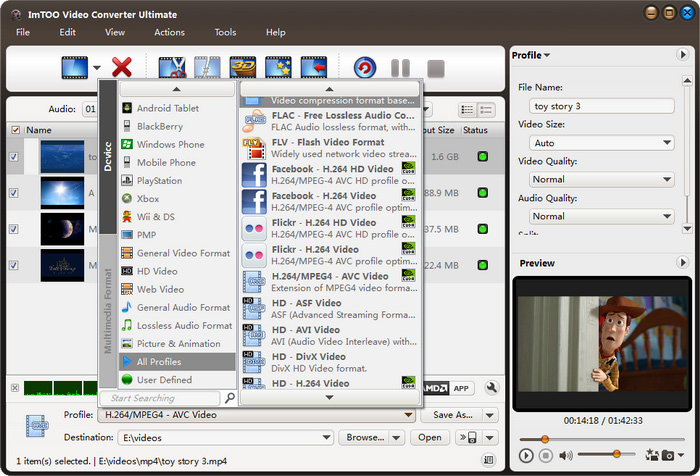Remove selected file with red X
The image size is (700, 476).
pos(121,68)
